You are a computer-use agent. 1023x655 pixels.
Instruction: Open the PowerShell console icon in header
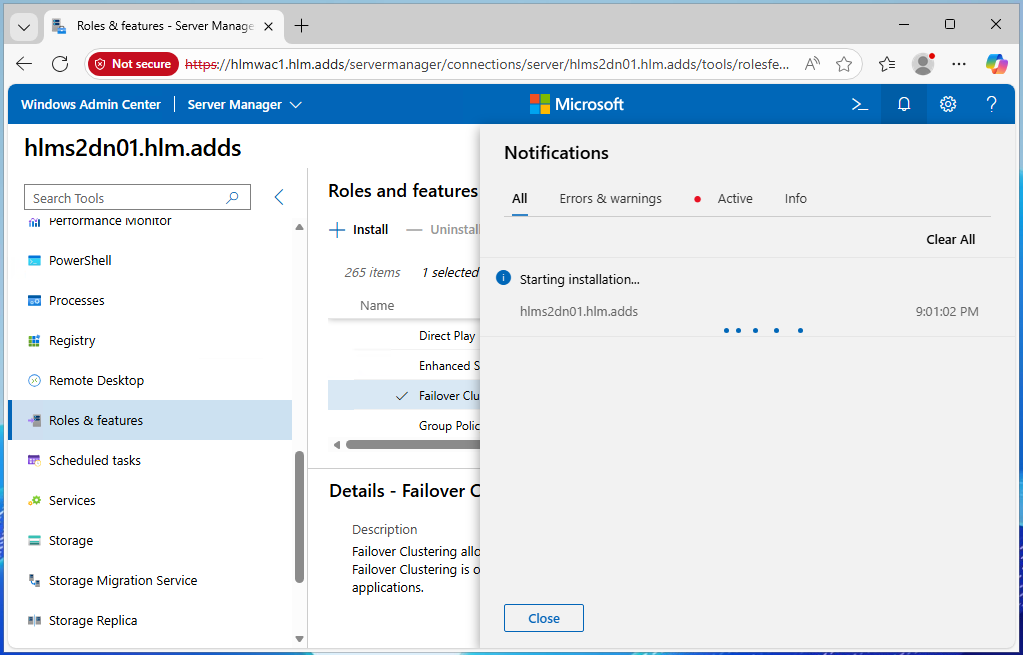point(859,104)
